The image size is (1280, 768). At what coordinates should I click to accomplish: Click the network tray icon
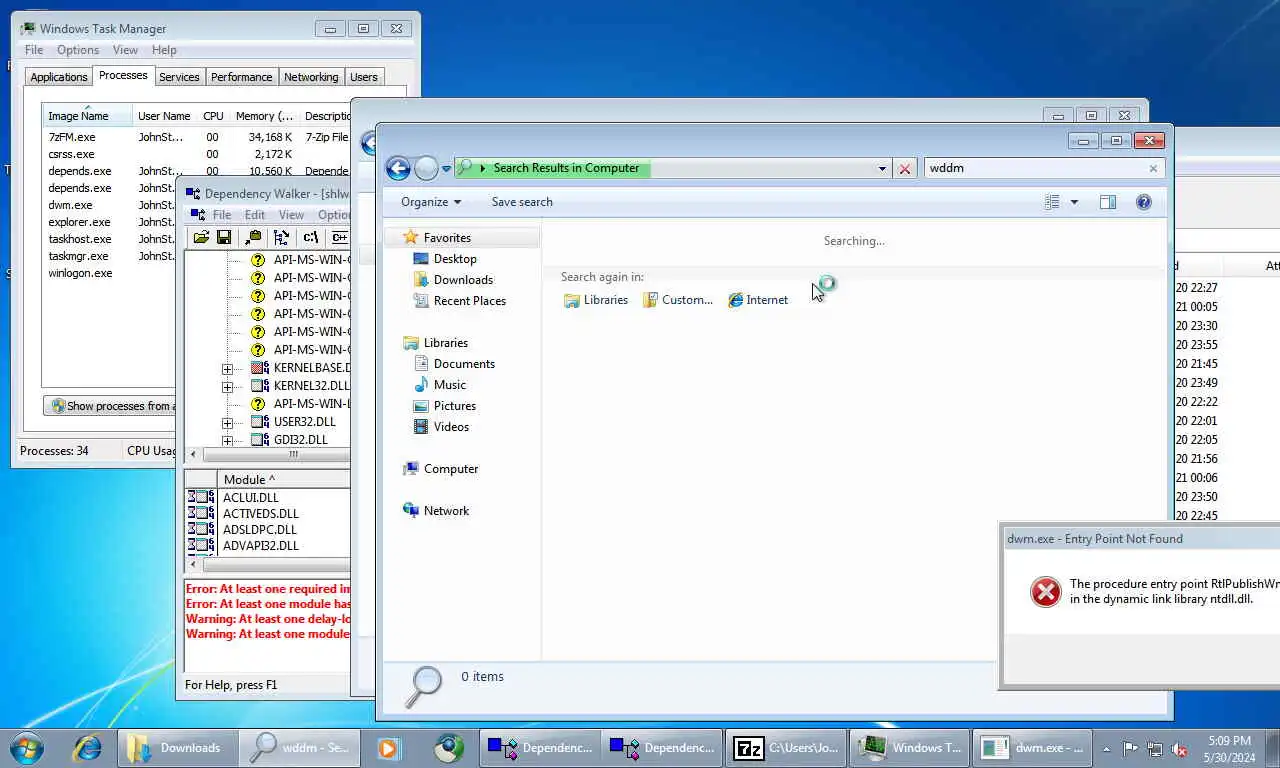tap(1155, 748)
